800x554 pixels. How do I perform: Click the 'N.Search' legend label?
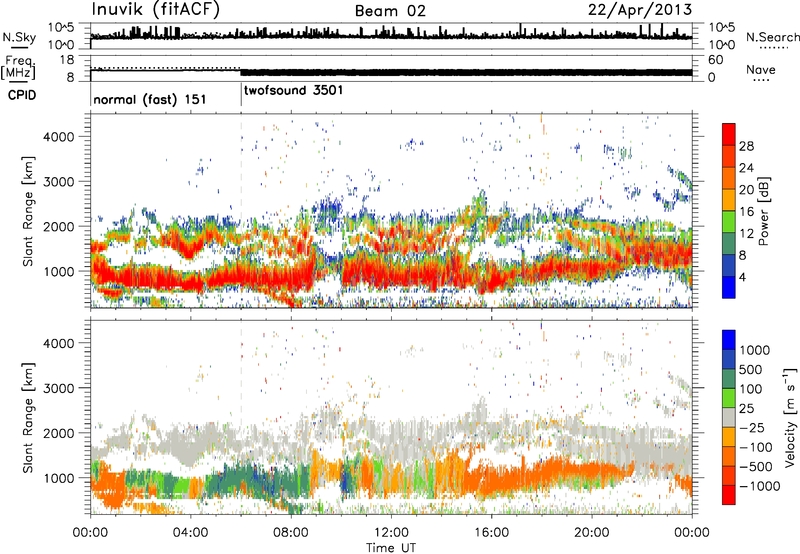coord(772,37)
